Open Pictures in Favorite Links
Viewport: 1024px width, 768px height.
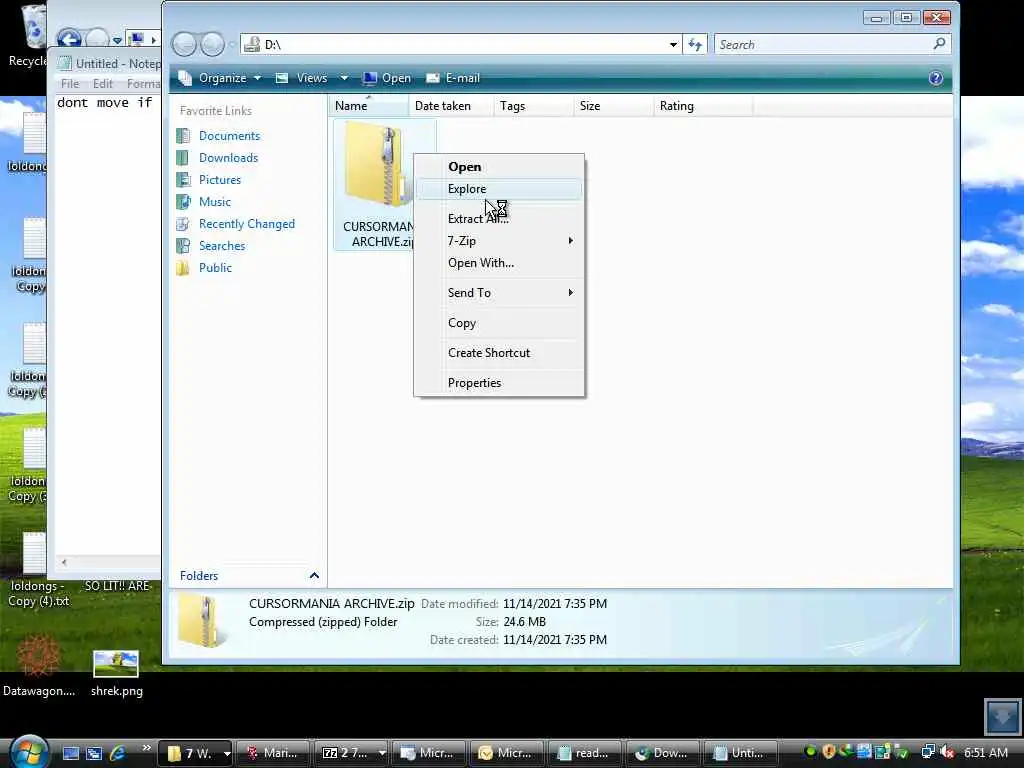click(x=219, y=180)
